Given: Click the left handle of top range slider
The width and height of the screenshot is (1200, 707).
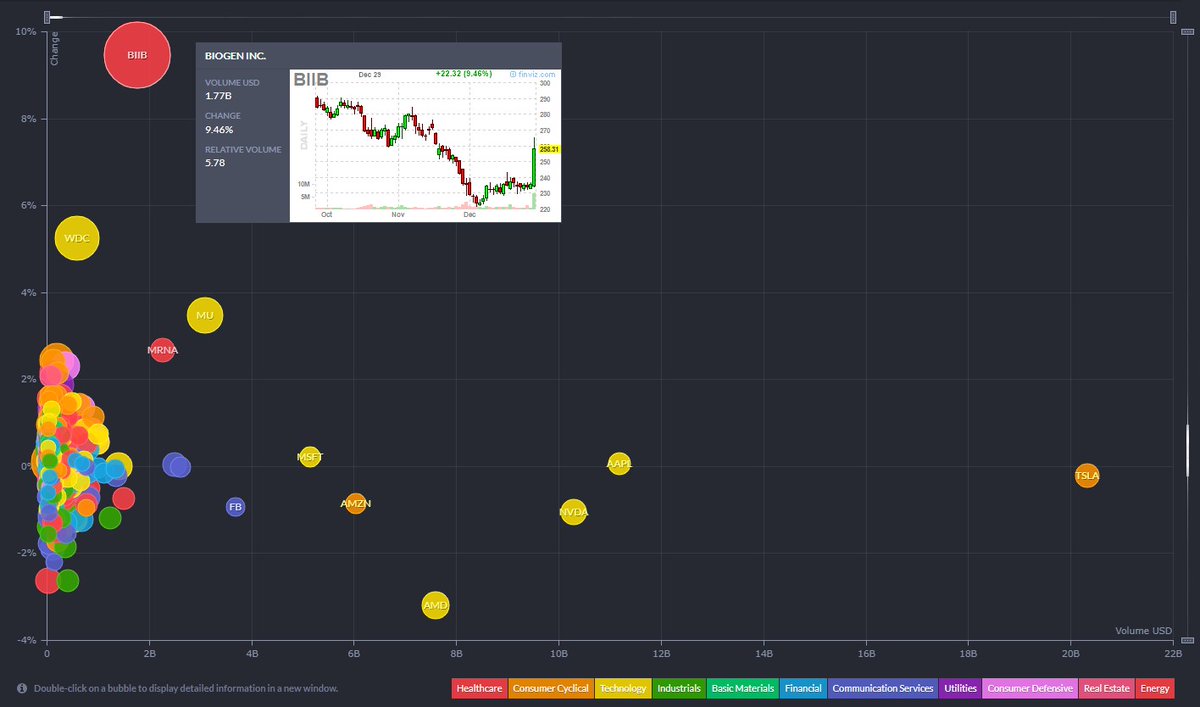Looking at the screenshot, I should [x=47, y=16].
